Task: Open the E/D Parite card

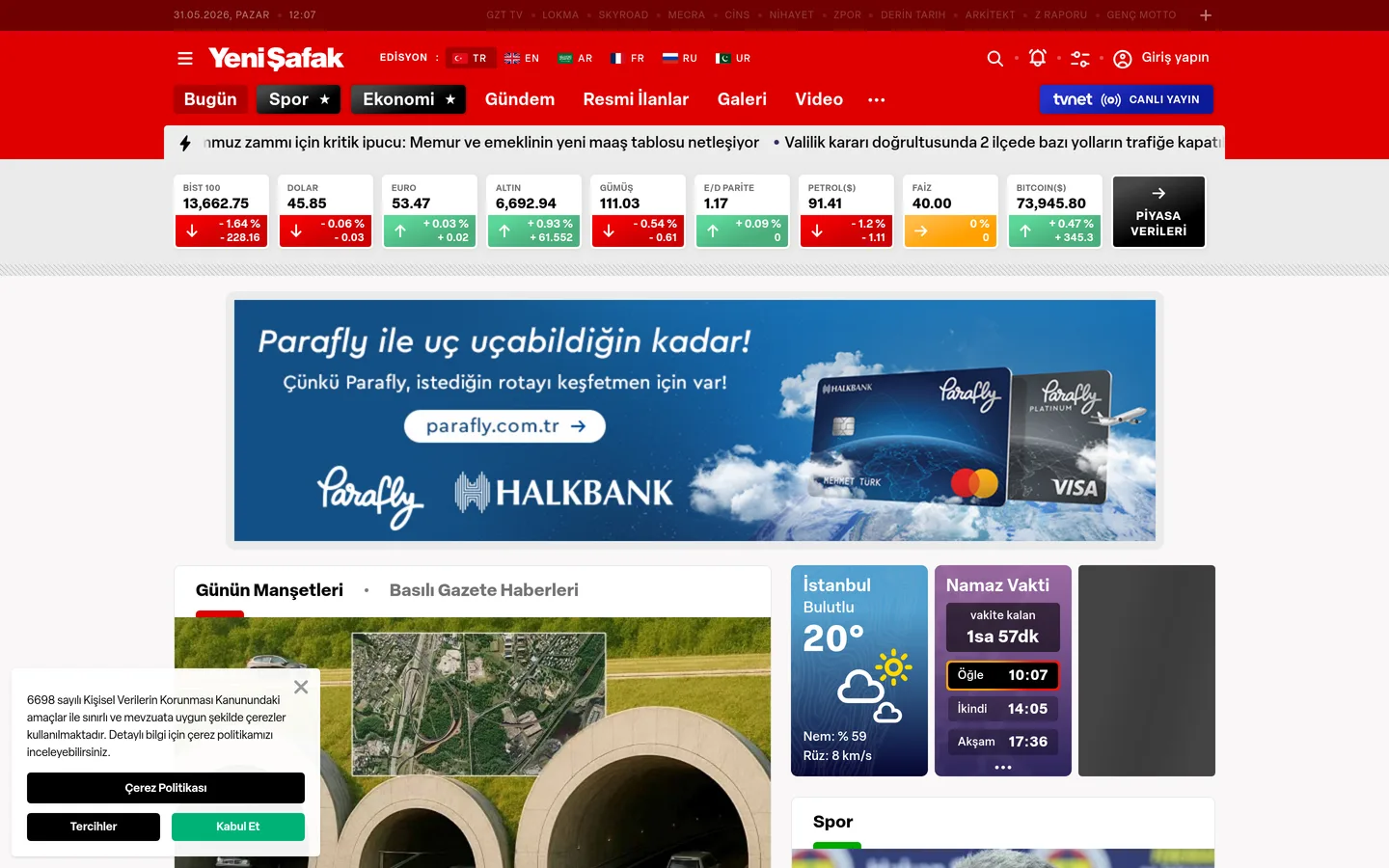Action: click(742, 211)
